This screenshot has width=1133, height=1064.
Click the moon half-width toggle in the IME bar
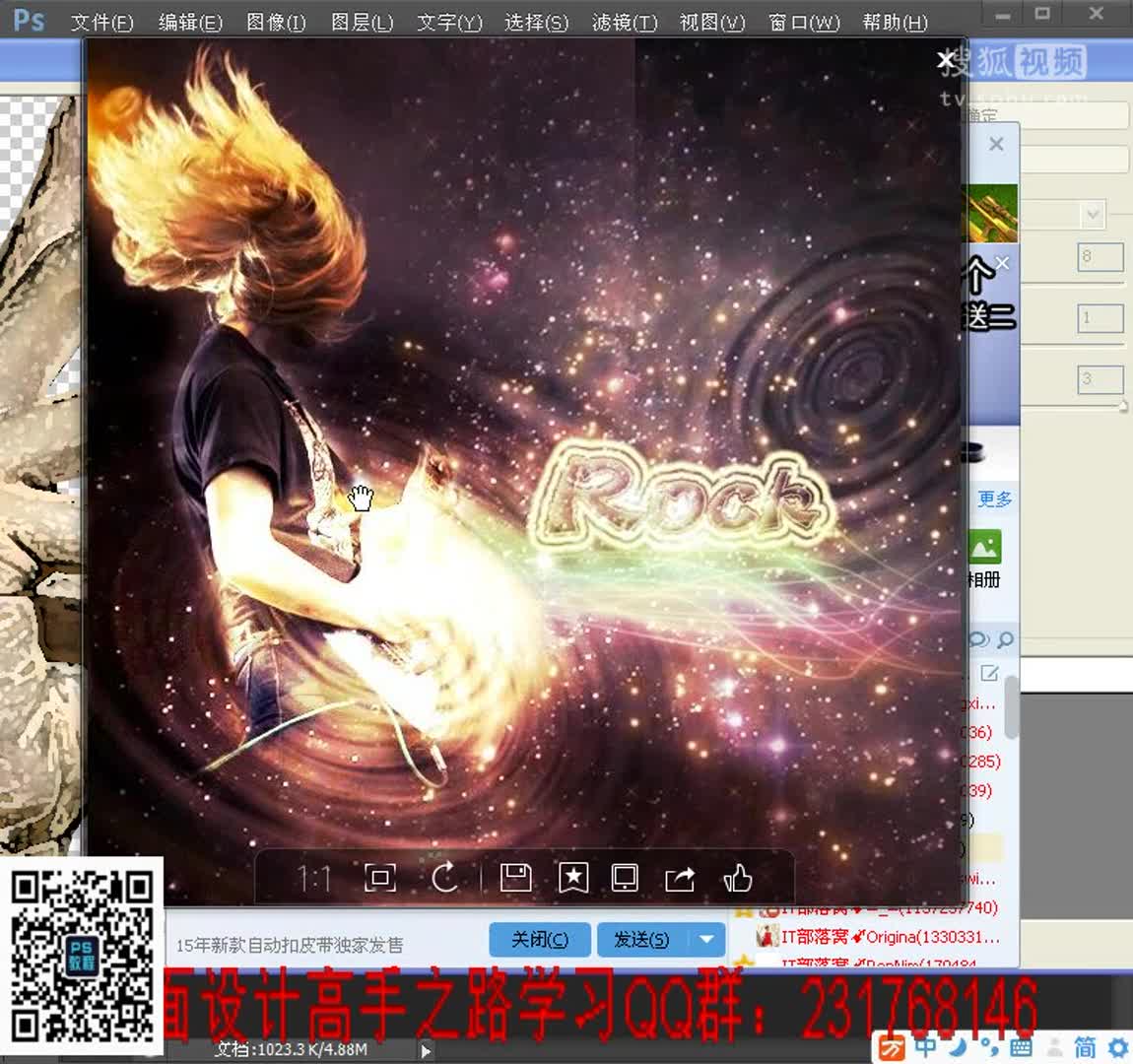click(959, 1046)
